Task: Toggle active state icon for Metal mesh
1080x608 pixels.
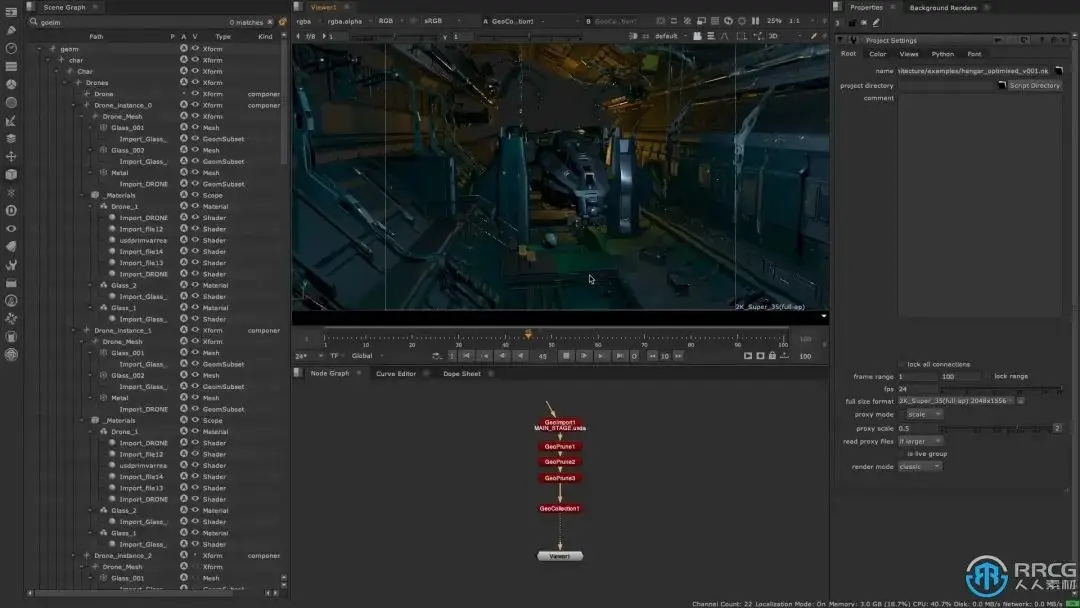Action: [x=184, y=172]
